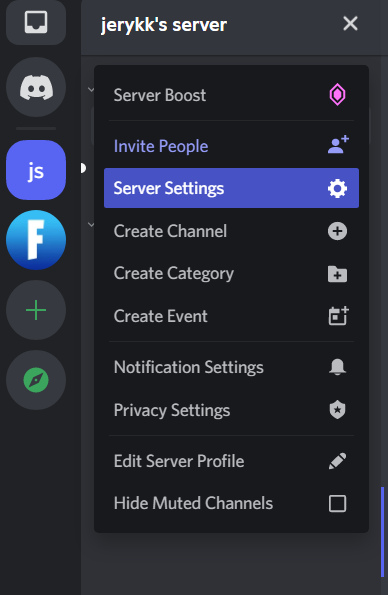Image resolution: width=388 pixels, height=595 pixels.
Task: Click the channel list scrollbar thumb
Action: [382, 532]
